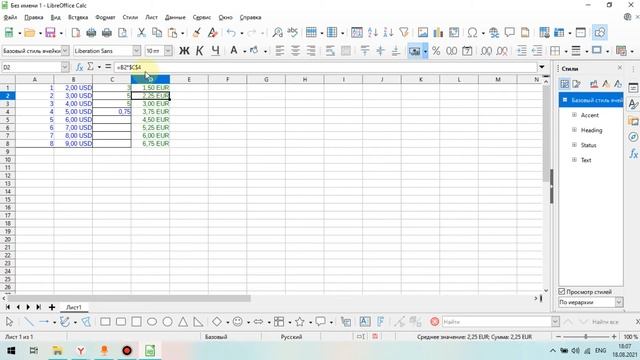This screenshot has width=640, height=360.
Task: Open Windows Start menu
Action: (11, 351)
